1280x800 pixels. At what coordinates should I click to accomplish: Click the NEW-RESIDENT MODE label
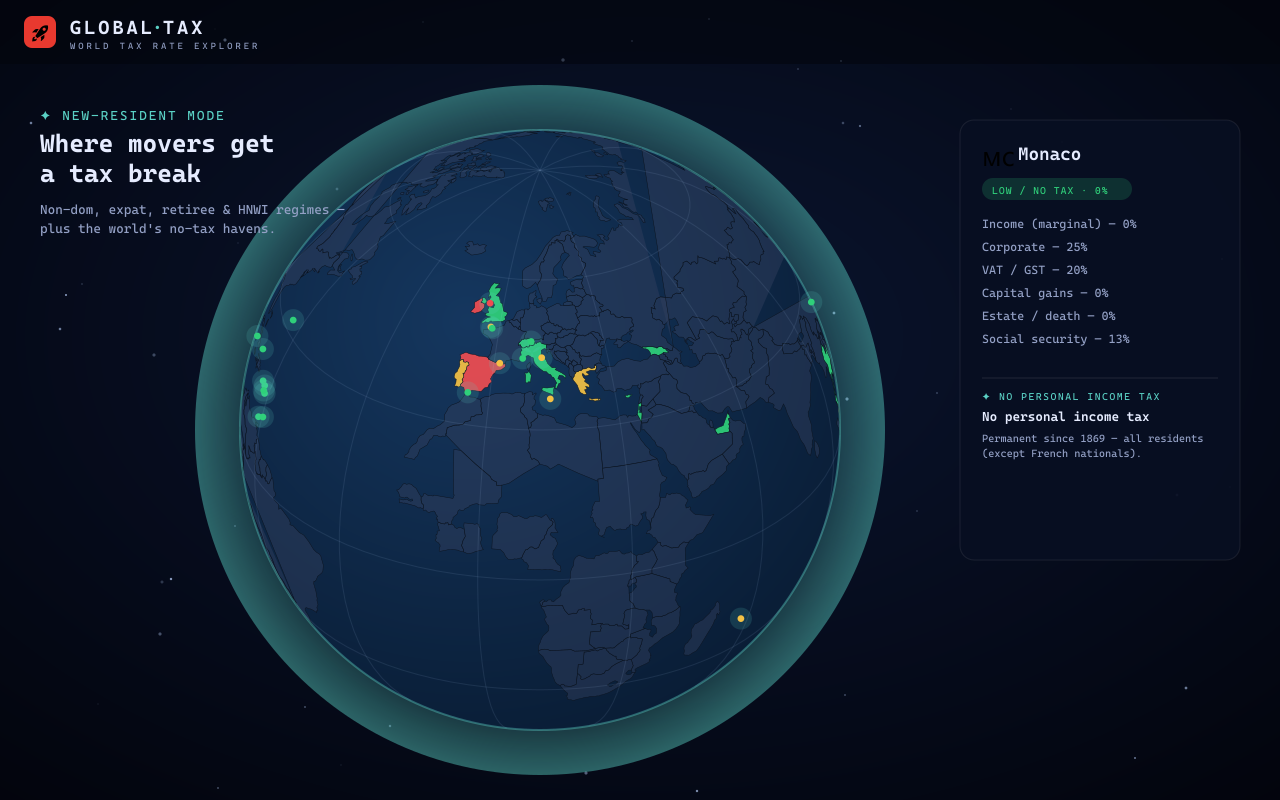(144, 116)
